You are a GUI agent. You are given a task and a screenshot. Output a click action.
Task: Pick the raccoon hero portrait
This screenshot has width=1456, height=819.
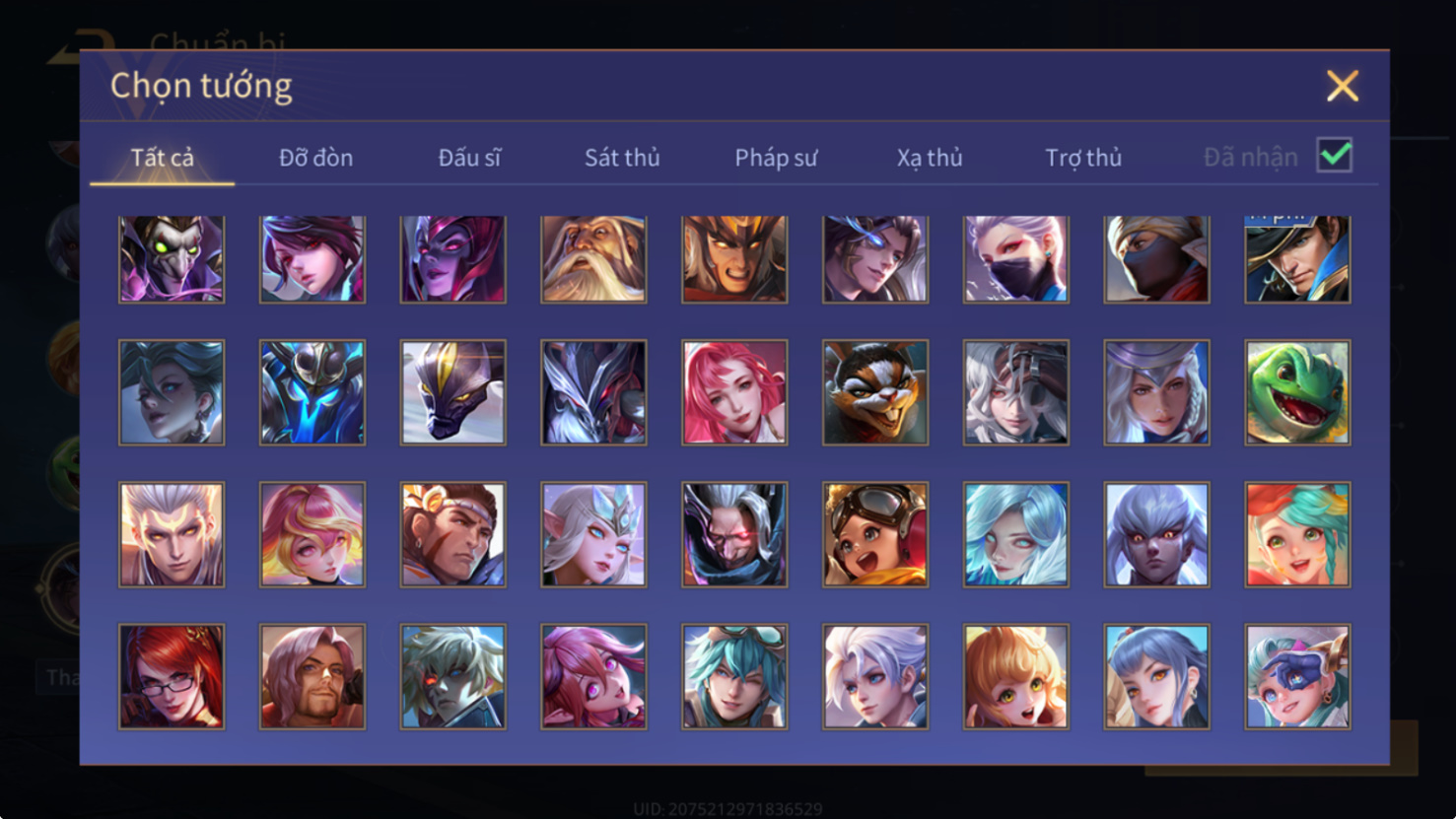(875, 392)
